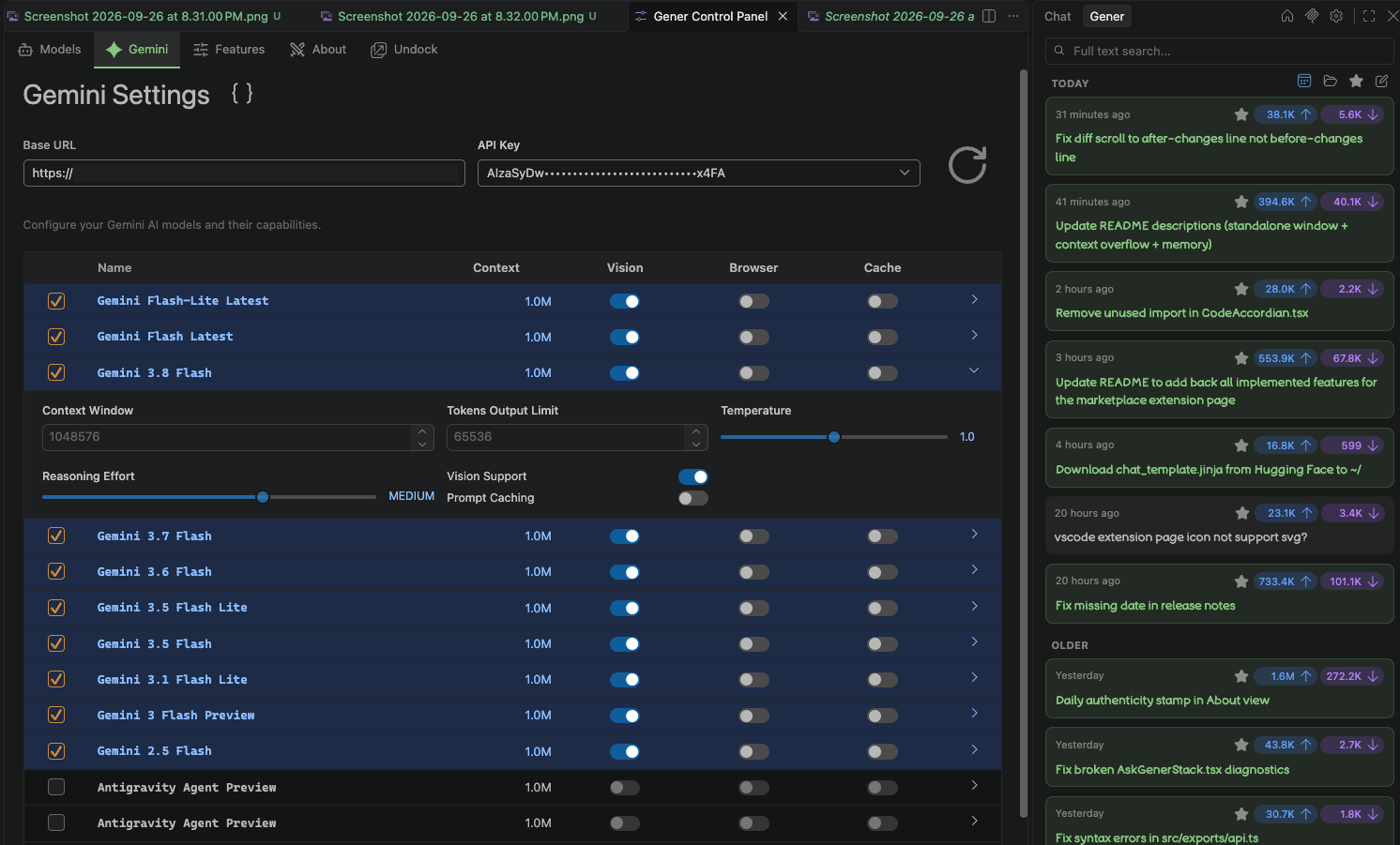The image size is (1400, 845).
Task: Uncheck Gemini Flash-Lite Latest checkbox
Action: point(56,301)
